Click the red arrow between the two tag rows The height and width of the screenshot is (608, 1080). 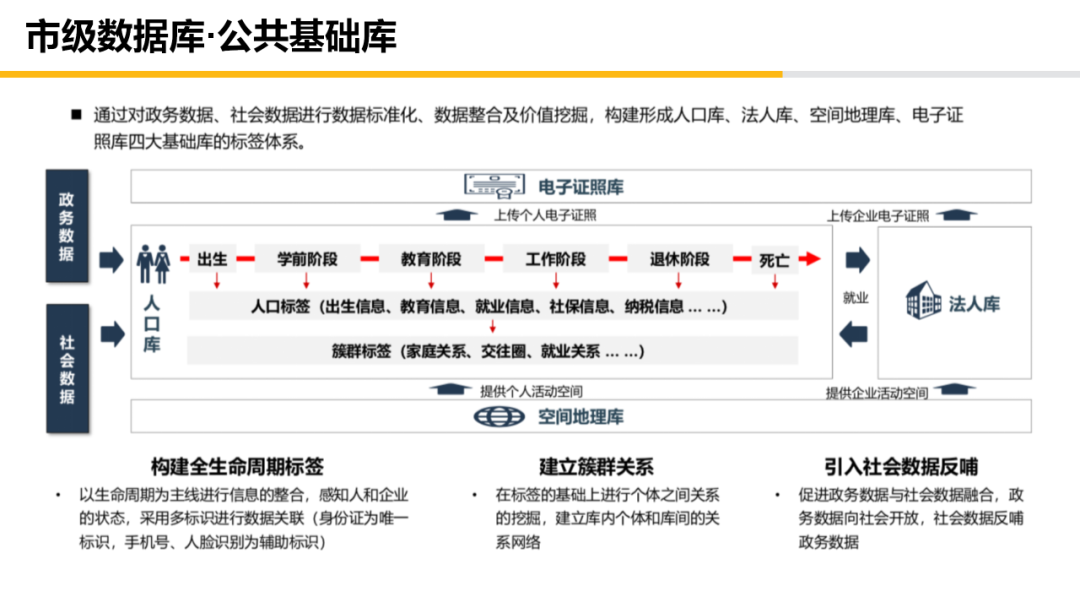coord(492,326)
